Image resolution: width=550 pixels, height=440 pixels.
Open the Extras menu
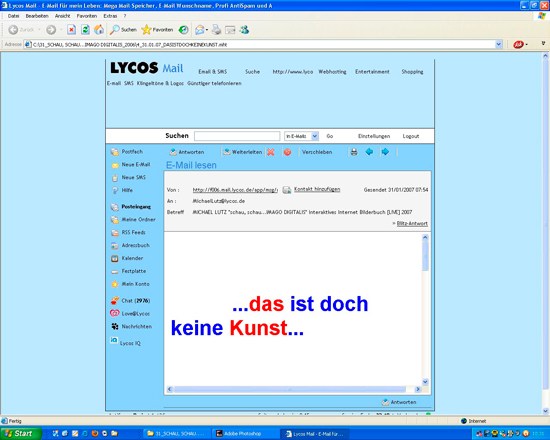pyautogui.click(x=110, y=16)
